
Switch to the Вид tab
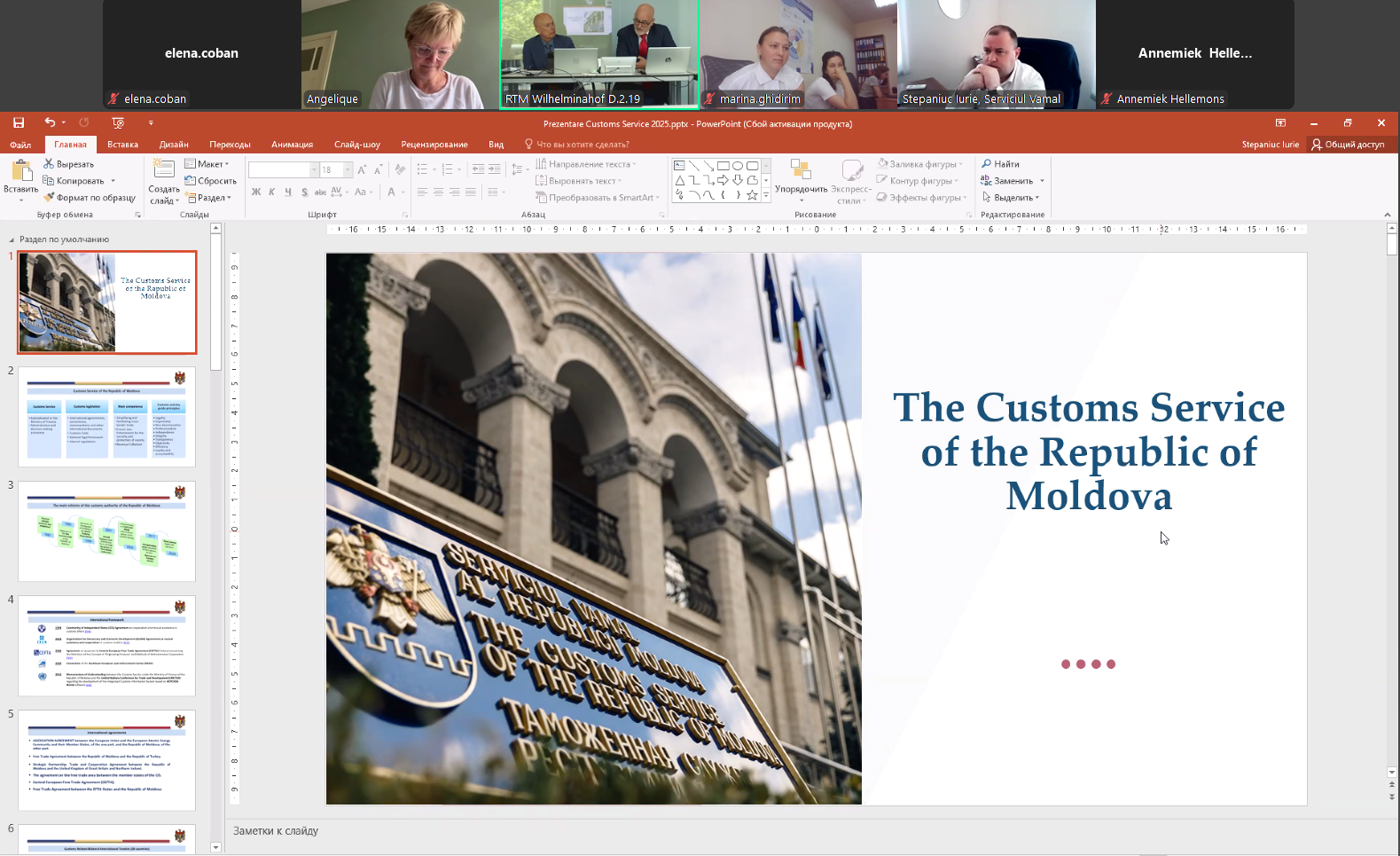point(496,145)
